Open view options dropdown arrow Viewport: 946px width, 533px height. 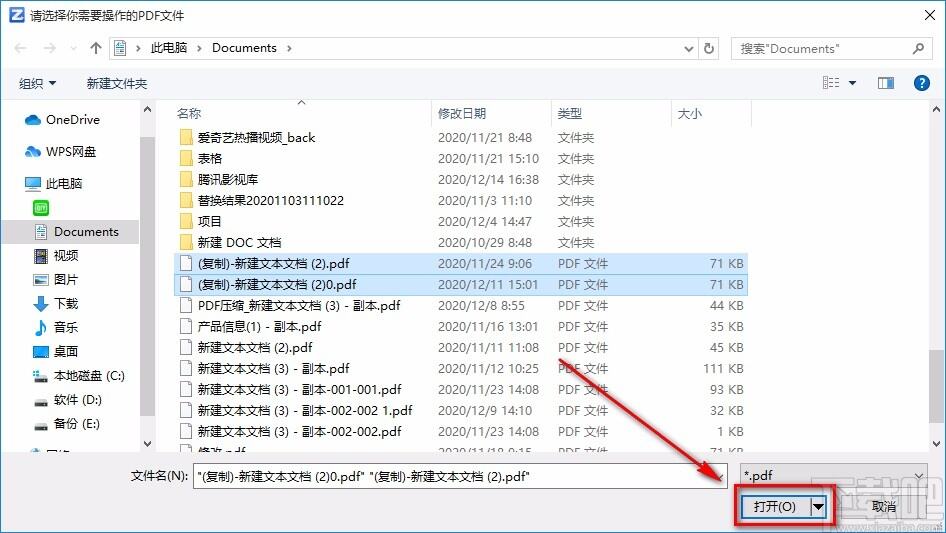tap(852, 83)
